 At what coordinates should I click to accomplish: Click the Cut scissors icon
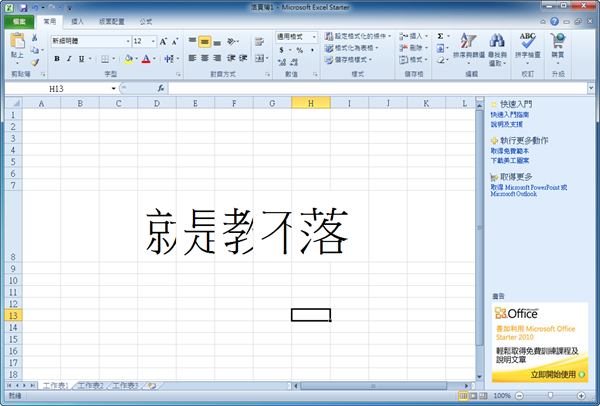(x=34, y=38)
